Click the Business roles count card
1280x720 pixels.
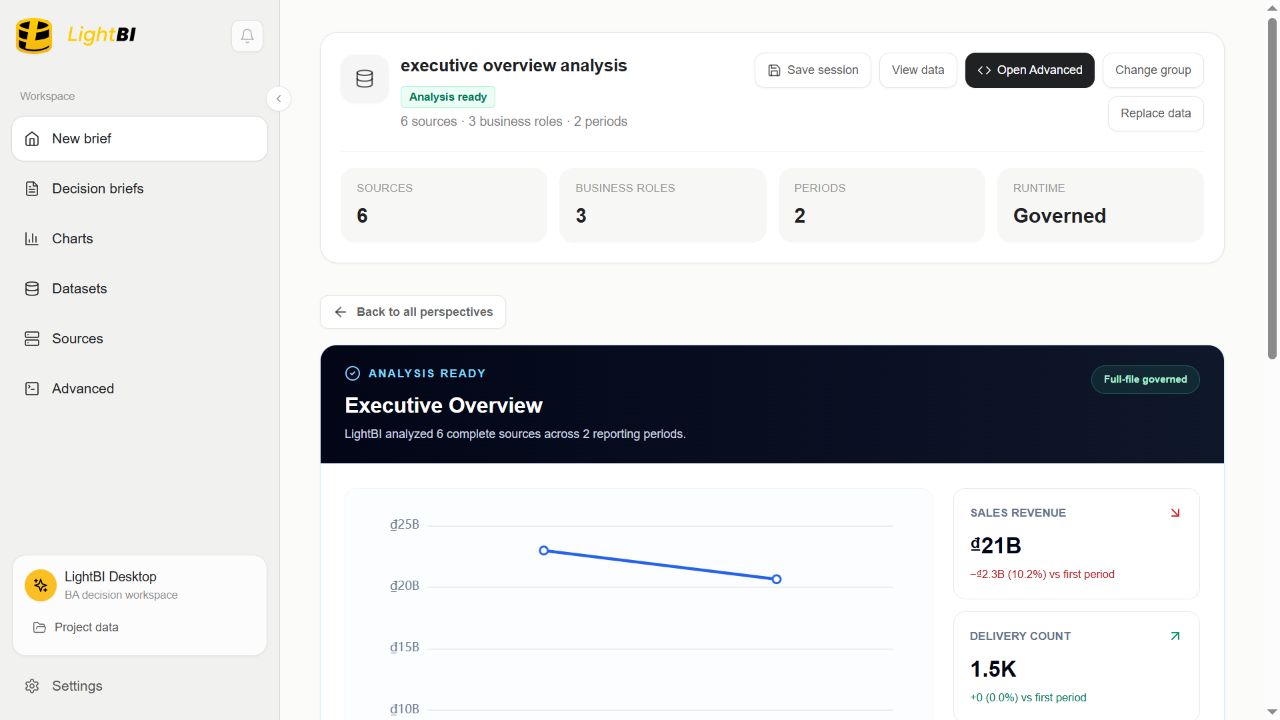663,205
